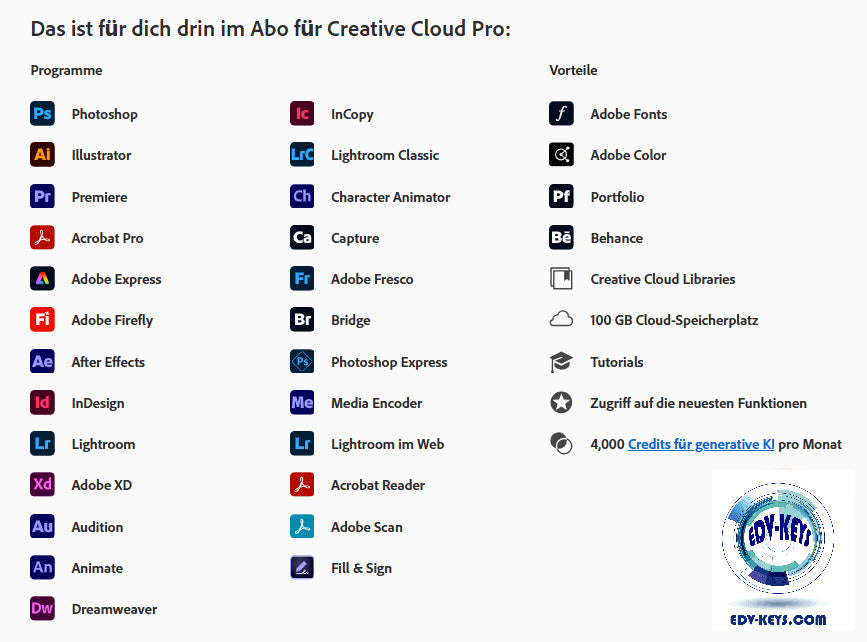Click the Illustrator Ai icon
The image size is (867, 642).
tap(42, 155)
